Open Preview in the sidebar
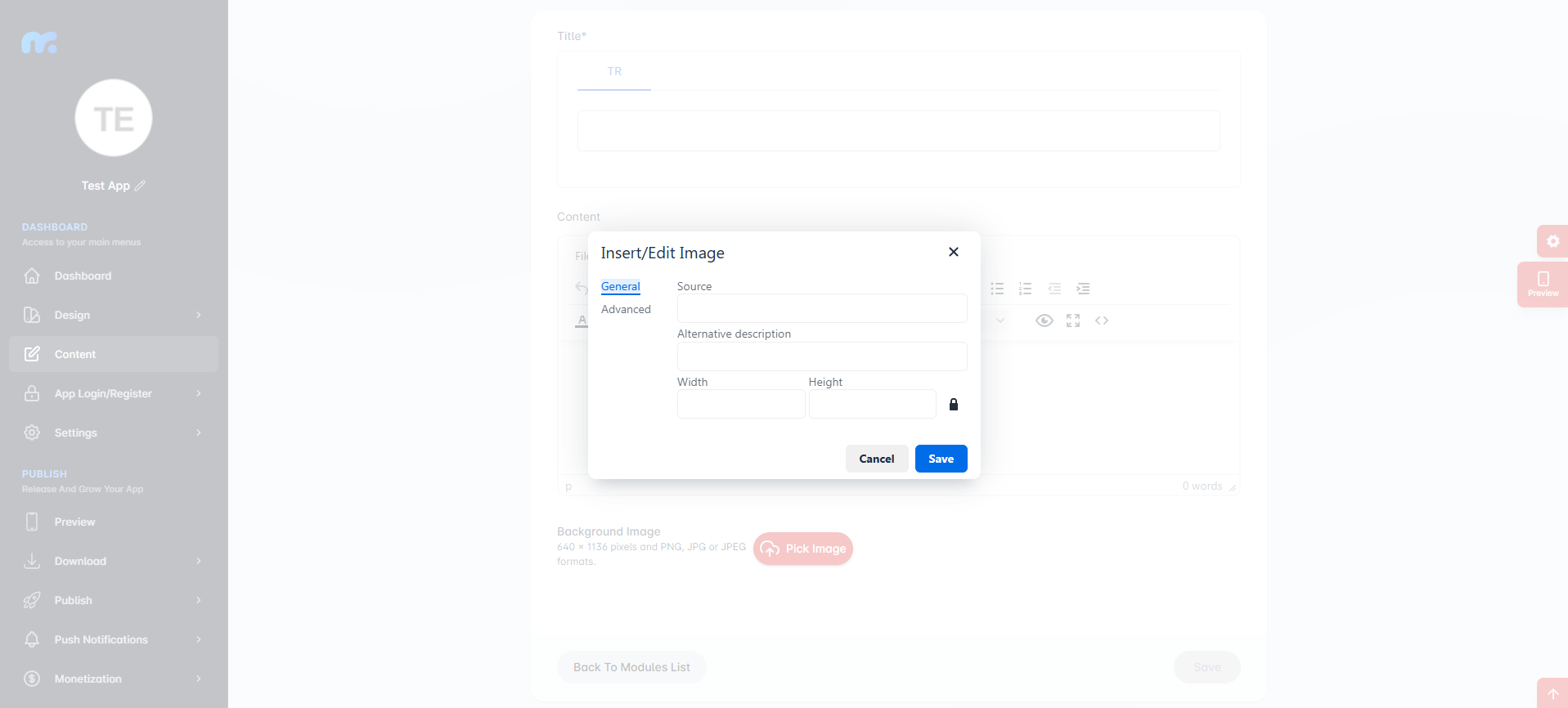Screen dimensions: 1568x708 pyautogui.click(x=114, y=522)
